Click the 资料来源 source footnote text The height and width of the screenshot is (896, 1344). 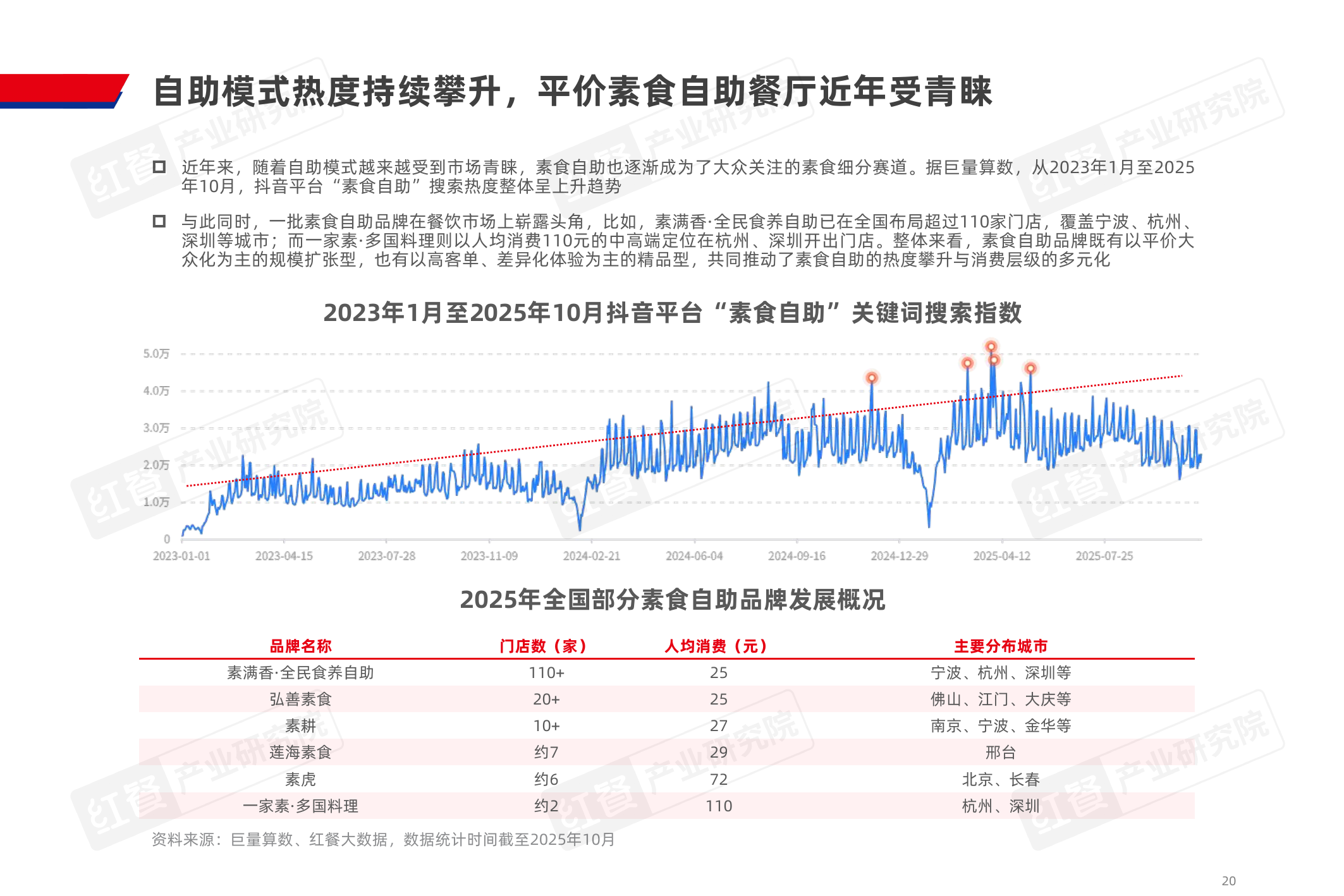point(383,839)
